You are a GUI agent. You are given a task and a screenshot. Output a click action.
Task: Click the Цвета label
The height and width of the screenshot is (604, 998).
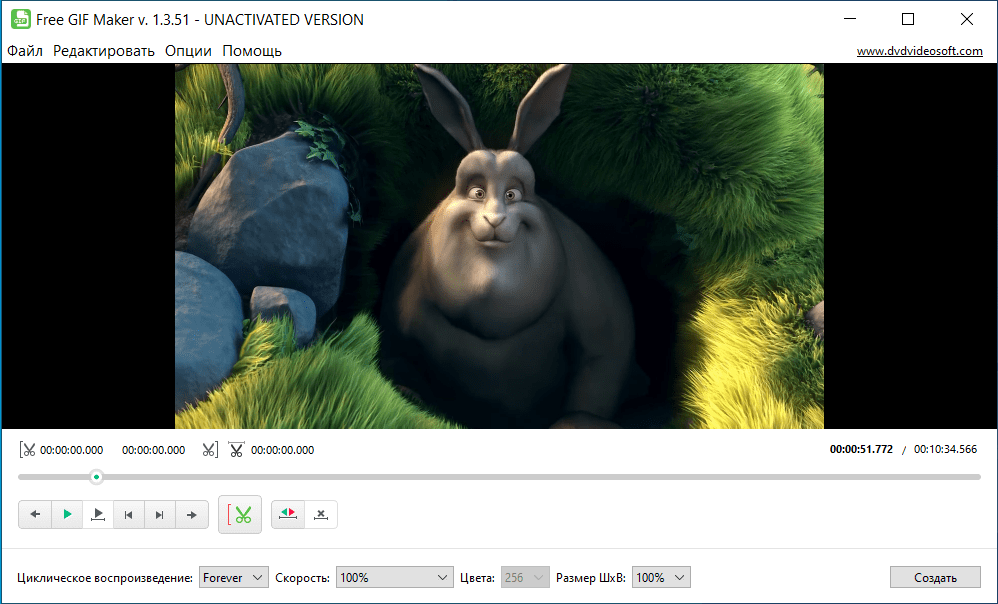click(x=477, y=578)
